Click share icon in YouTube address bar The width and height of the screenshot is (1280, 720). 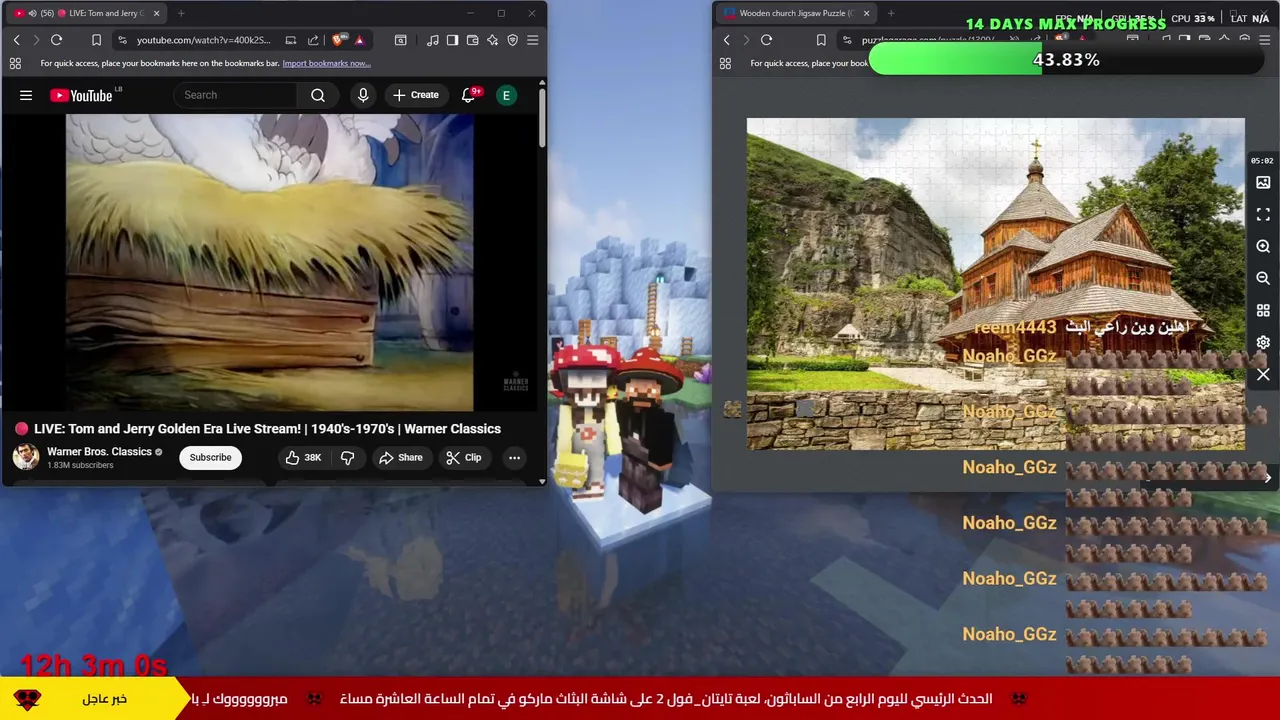click(x=313, y=40)
